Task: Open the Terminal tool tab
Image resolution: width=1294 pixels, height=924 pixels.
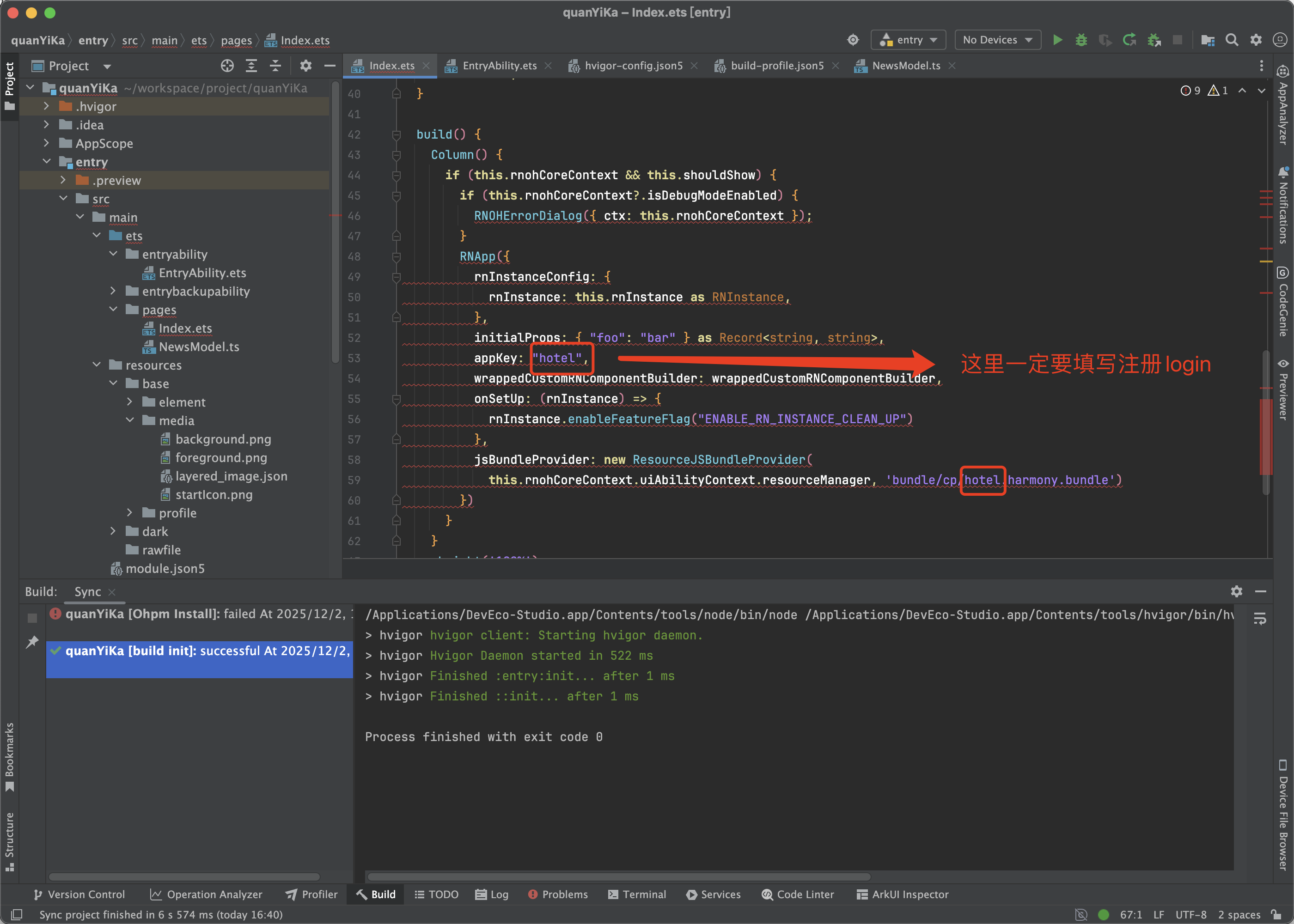Action: (x=637, y=894)
